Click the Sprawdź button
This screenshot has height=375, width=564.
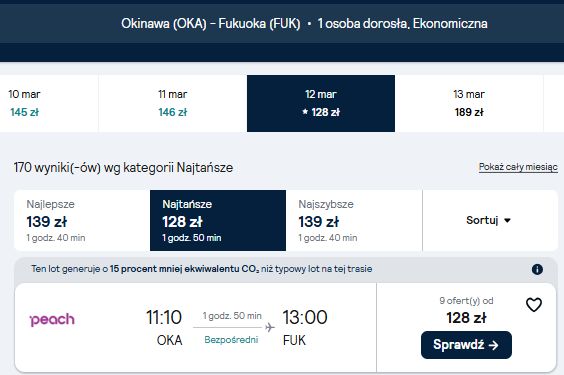466,345
